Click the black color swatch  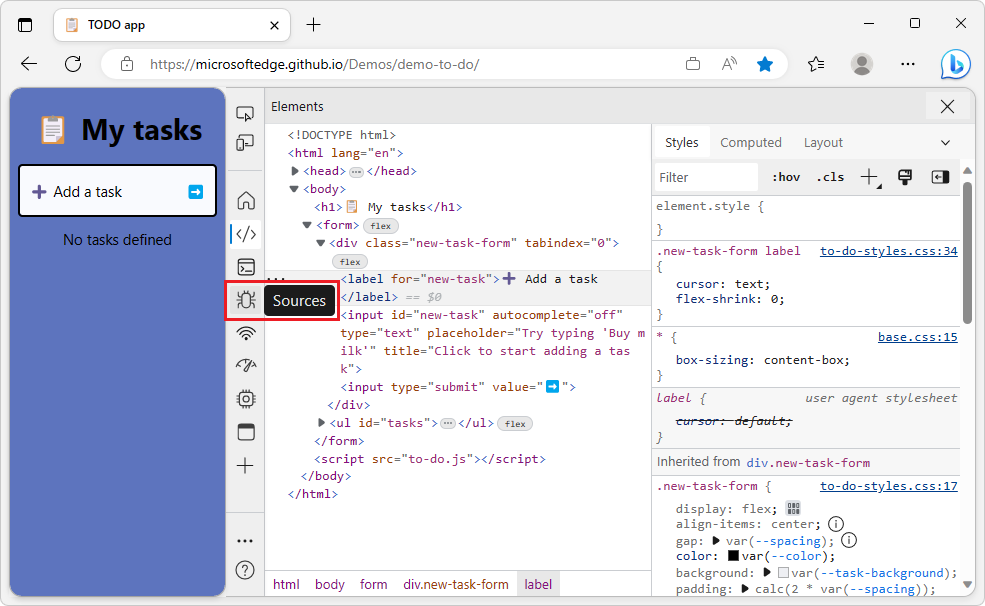(732, 556)
